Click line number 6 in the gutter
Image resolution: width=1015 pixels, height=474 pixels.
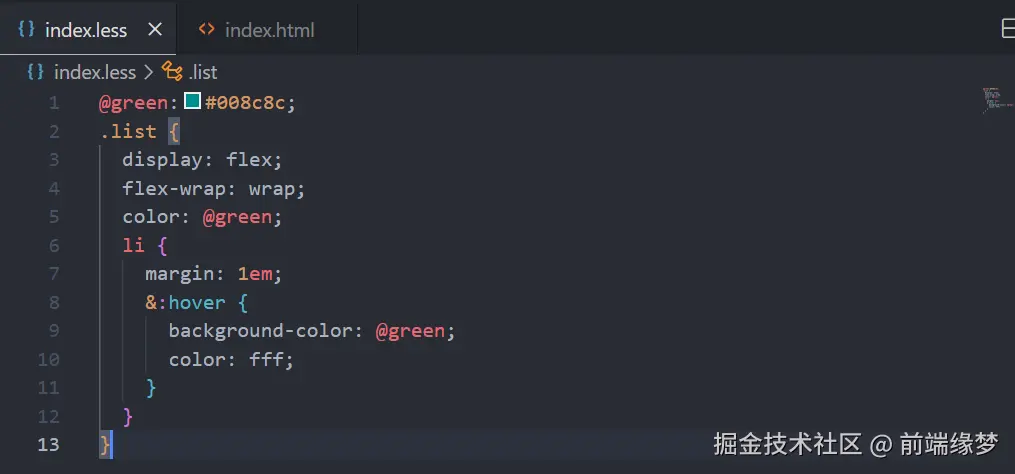53,245
